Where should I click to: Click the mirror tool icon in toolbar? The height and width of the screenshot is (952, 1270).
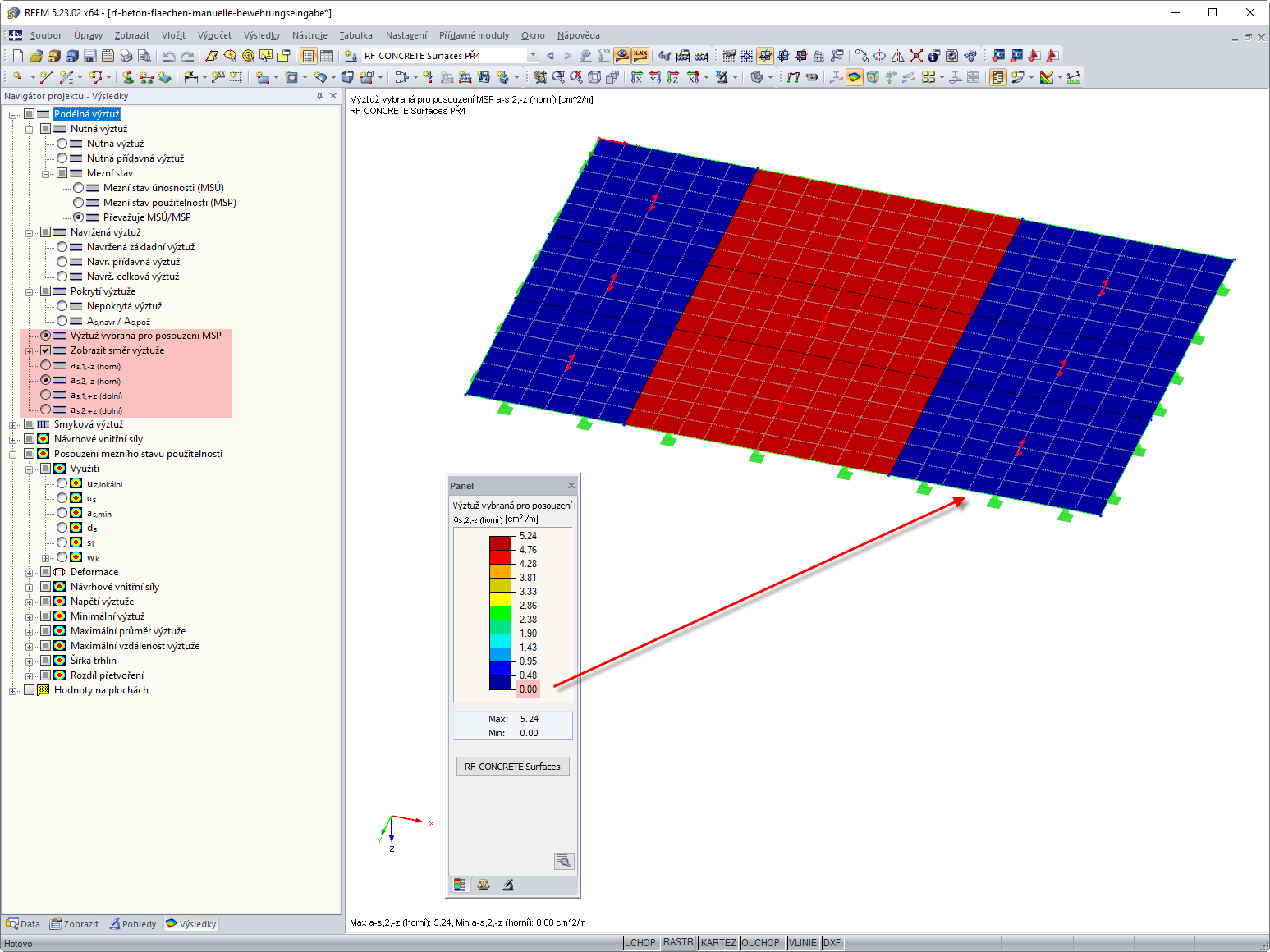898,56
